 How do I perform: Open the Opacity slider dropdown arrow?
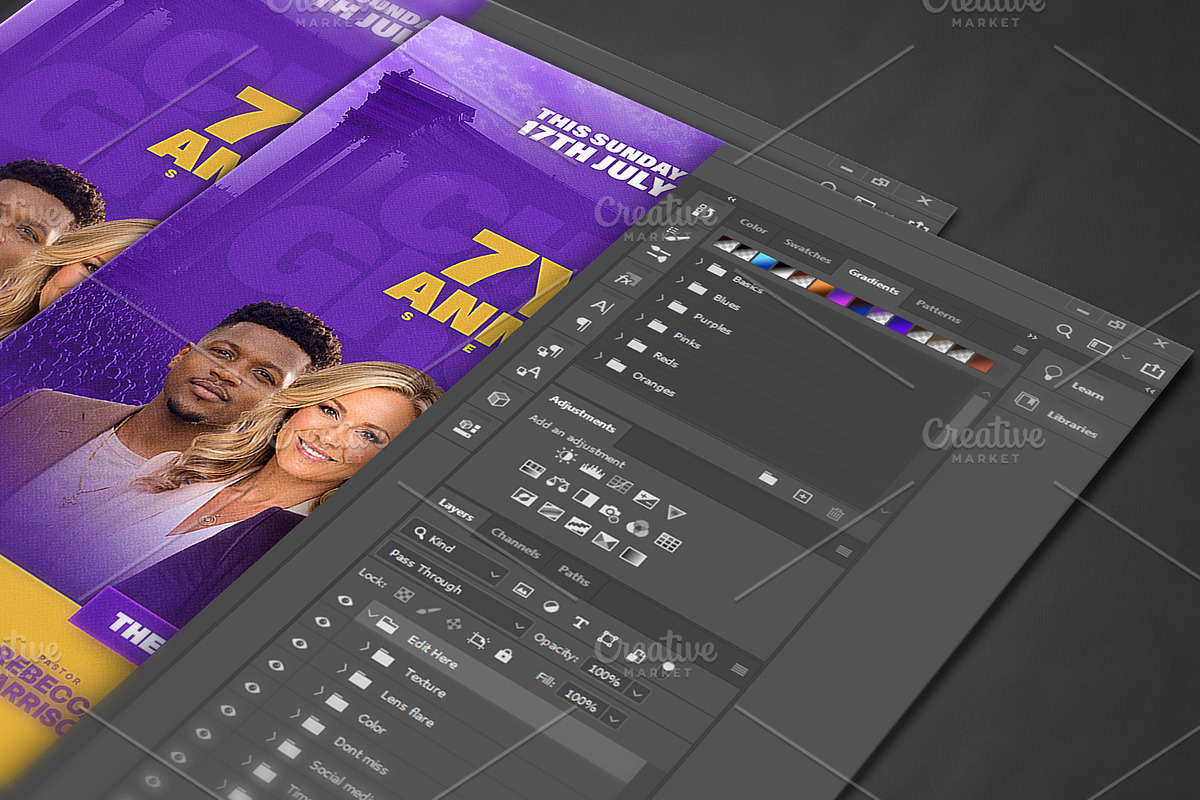640,692
